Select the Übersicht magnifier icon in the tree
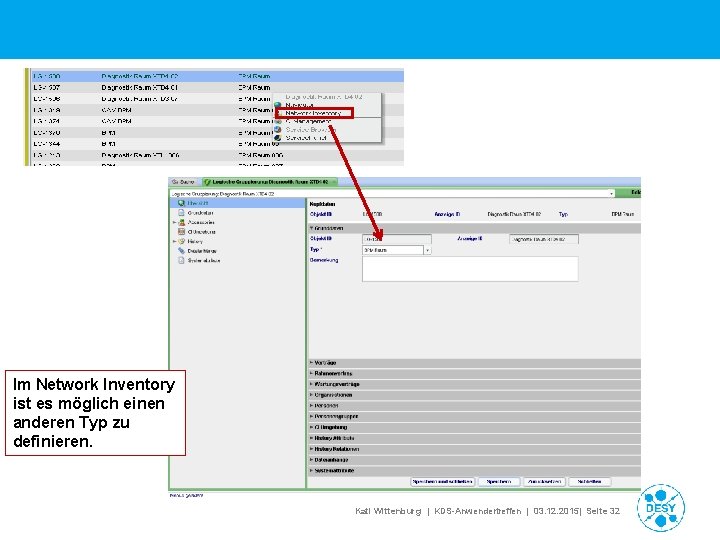The height and width of the screenshot is (540, 720). click(181, 203)
